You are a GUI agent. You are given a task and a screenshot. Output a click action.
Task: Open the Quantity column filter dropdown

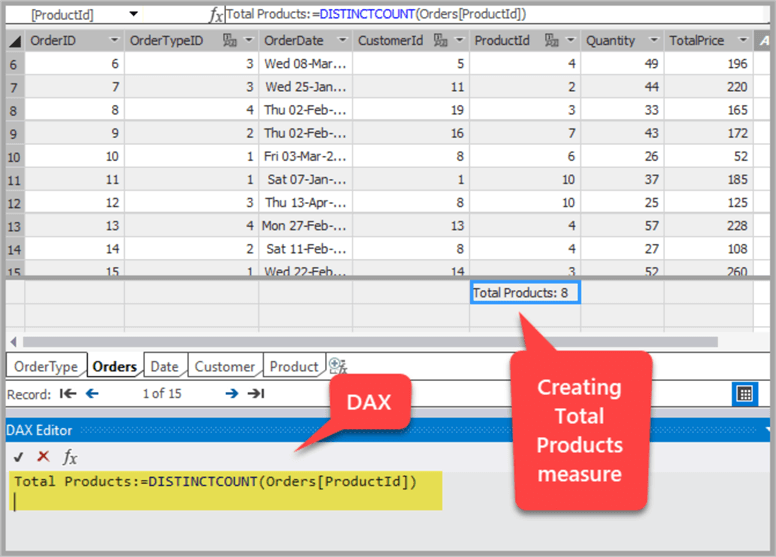[x=654, y=40]
